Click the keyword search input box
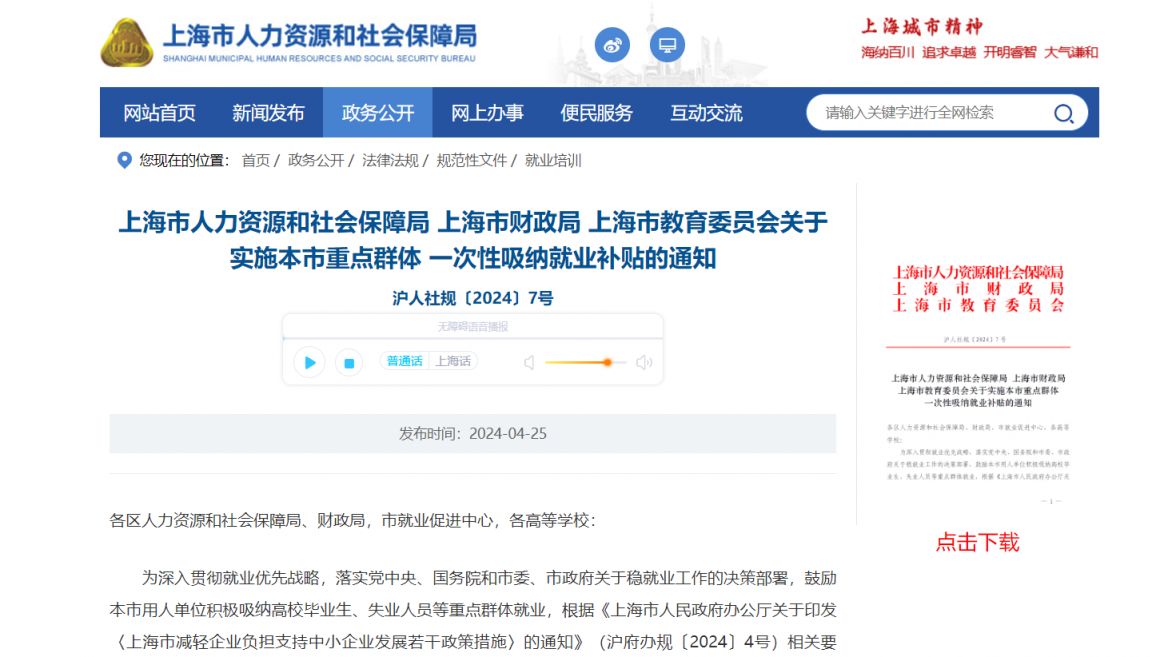The height and width of the screenshot is (657, 1160). coord(920,113)
